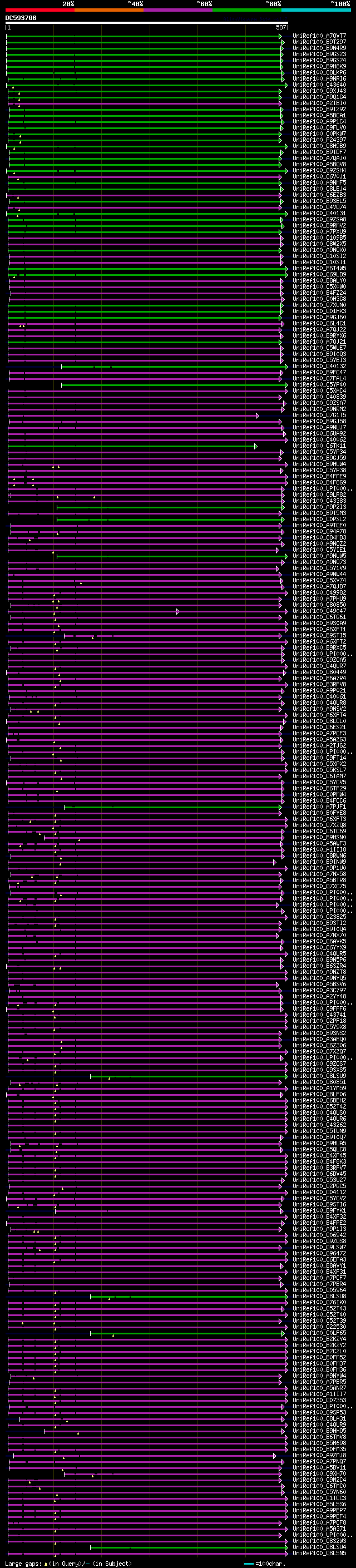Click the UniRef100_Q8S2W3 label
The image size is (356, 1568).
[319, 1541]
